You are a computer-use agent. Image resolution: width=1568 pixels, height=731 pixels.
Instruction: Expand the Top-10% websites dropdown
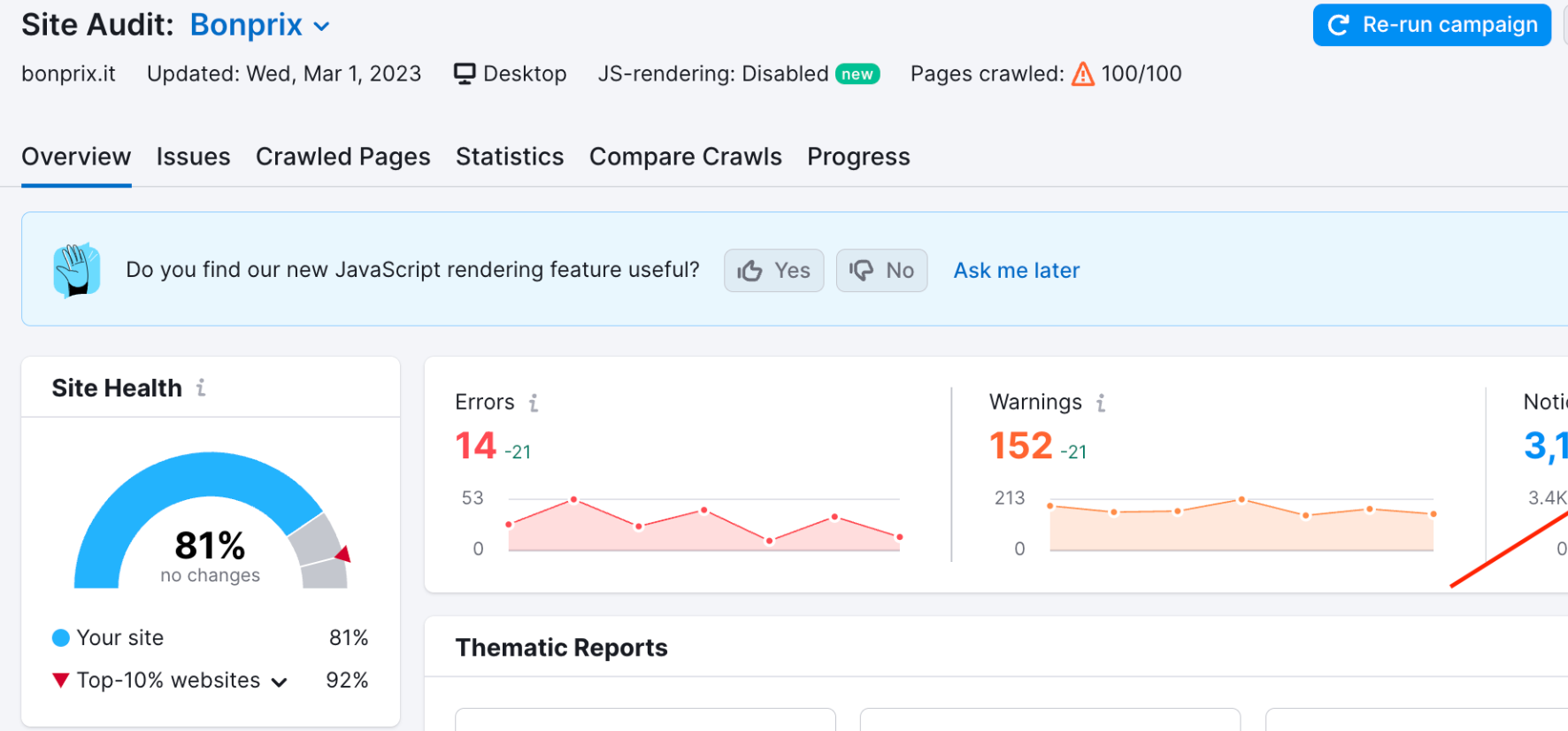tap(279, 681)
